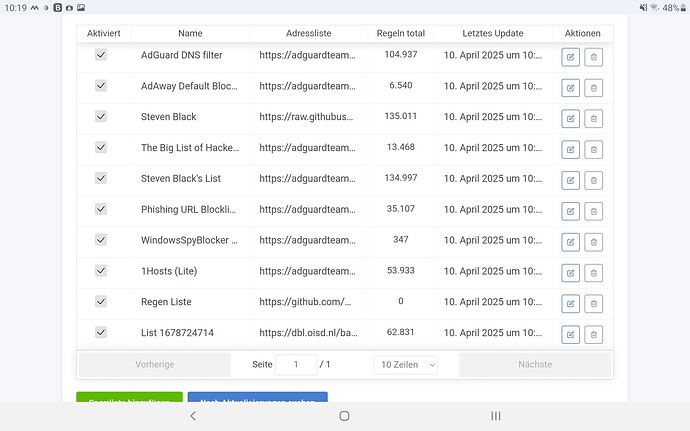Image resolution: width=690 pixels, height=431 pixels.
Task: Edit the 1Hosts (Lite) entry
Action: coord(570,273)
